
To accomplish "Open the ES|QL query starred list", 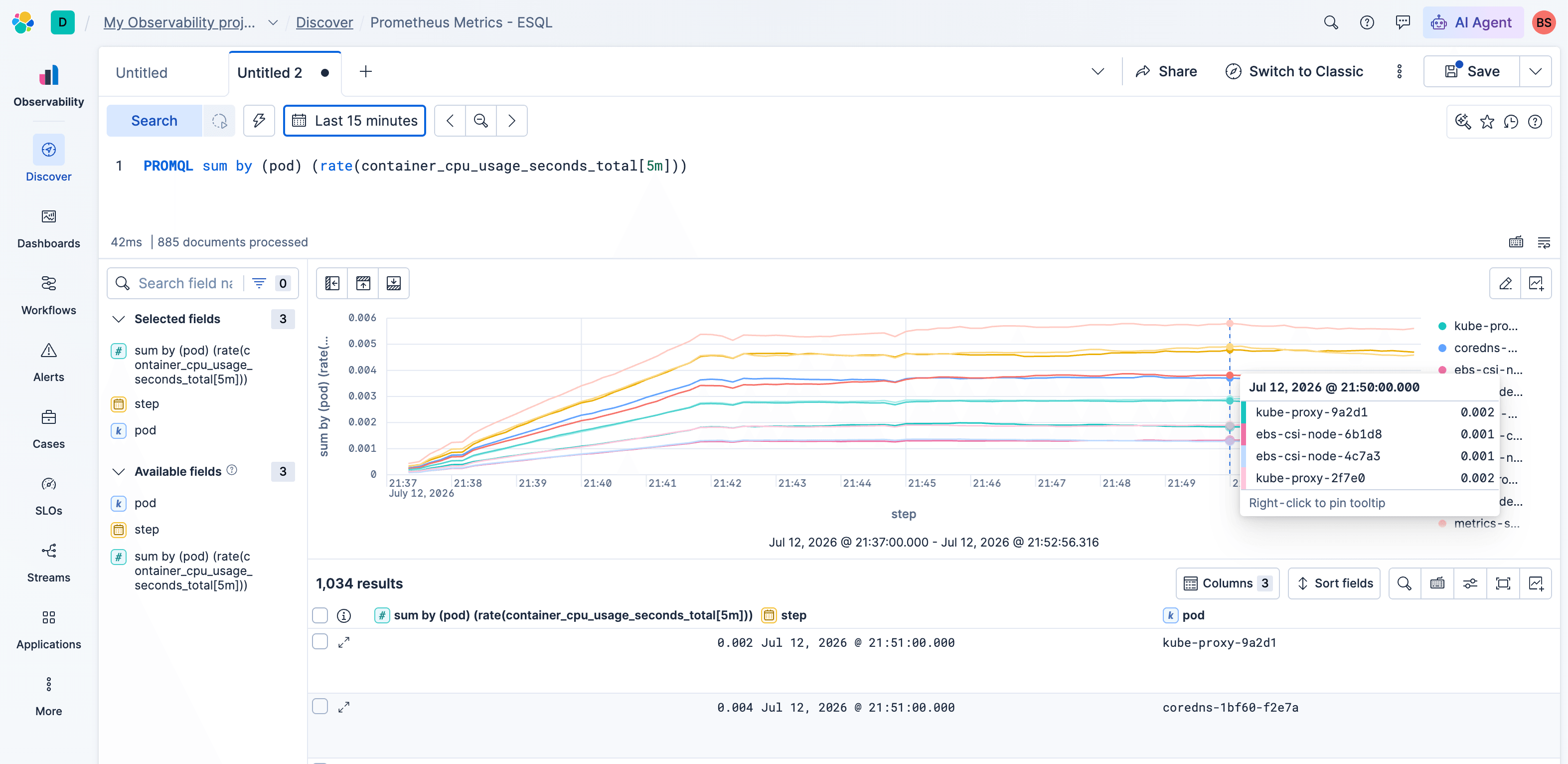I will tap(1487, 122).
